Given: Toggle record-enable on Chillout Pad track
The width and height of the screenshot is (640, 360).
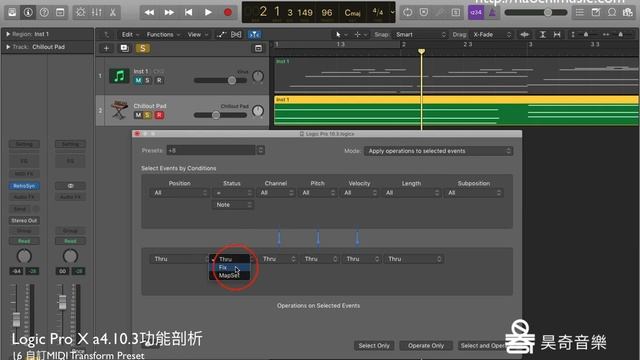Looking at the screenshot, I should coord(159,115).
